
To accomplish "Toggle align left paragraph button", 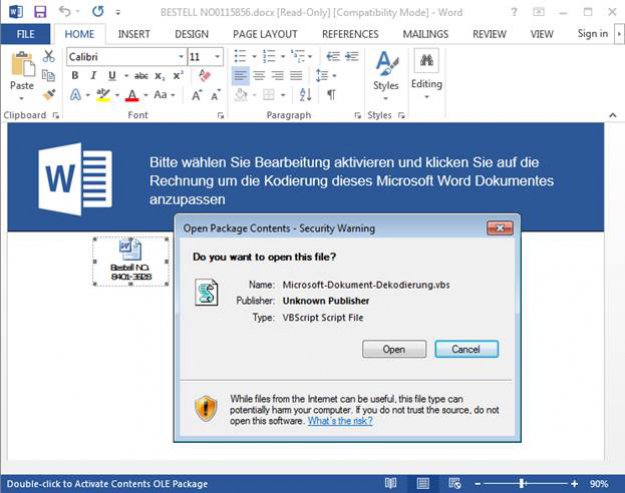I will 241,76.
